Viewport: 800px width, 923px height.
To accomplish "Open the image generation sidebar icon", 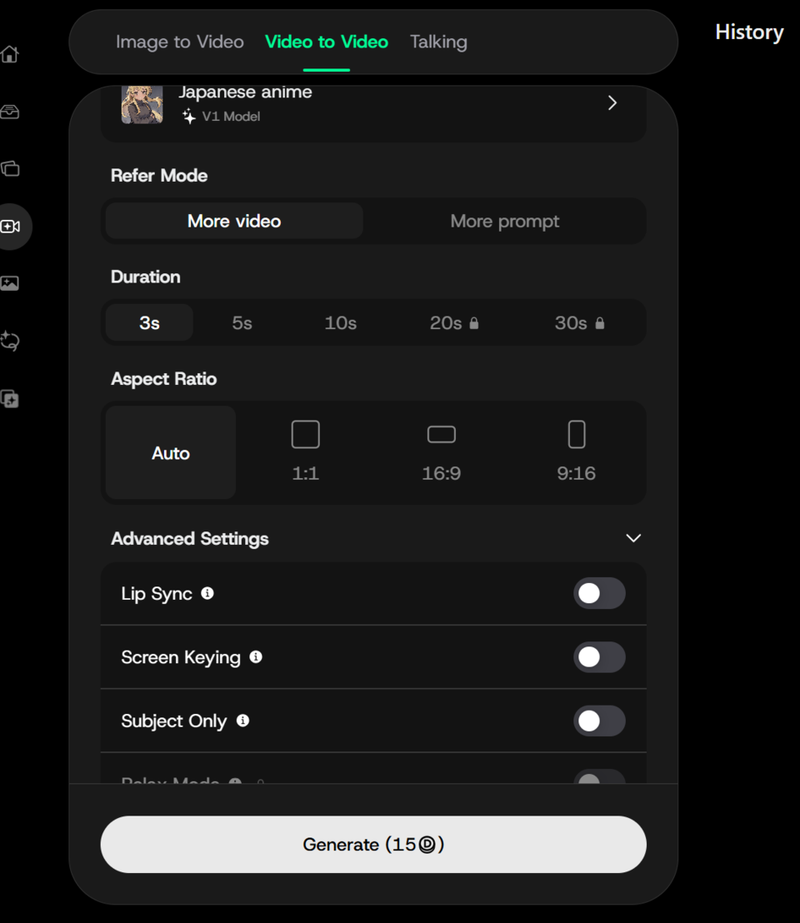I will click(9, 283).
